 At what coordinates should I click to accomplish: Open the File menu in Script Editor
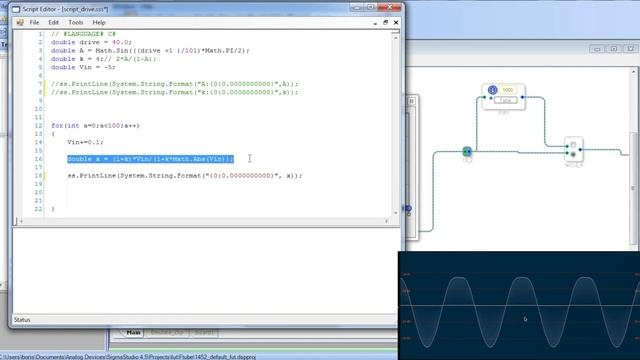34,22
